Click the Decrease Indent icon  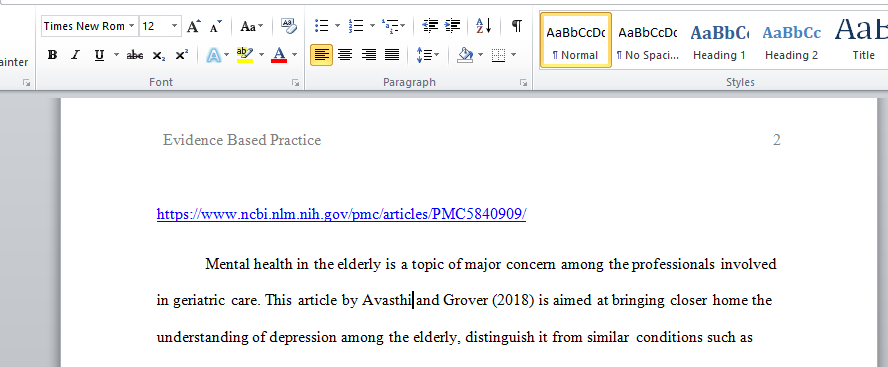430,26
